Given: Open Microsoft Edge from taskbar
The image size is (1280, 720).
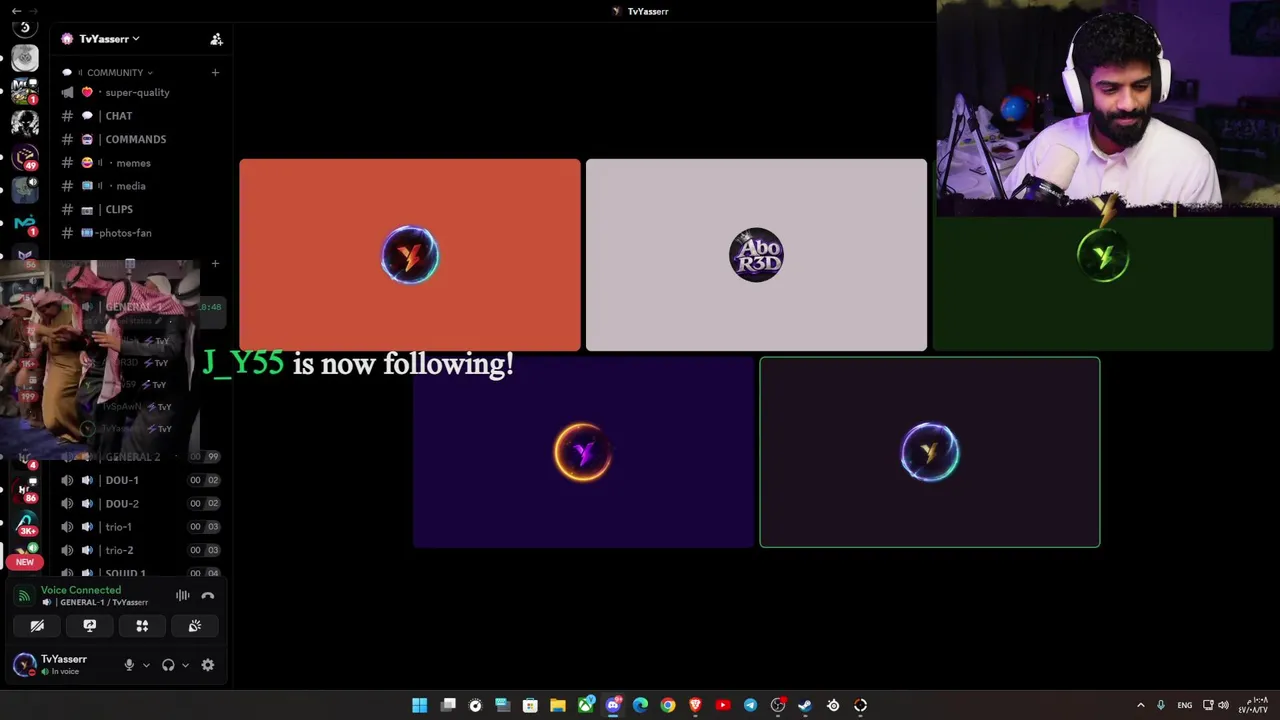Looking at the screenshot, I should pos(640,706).
